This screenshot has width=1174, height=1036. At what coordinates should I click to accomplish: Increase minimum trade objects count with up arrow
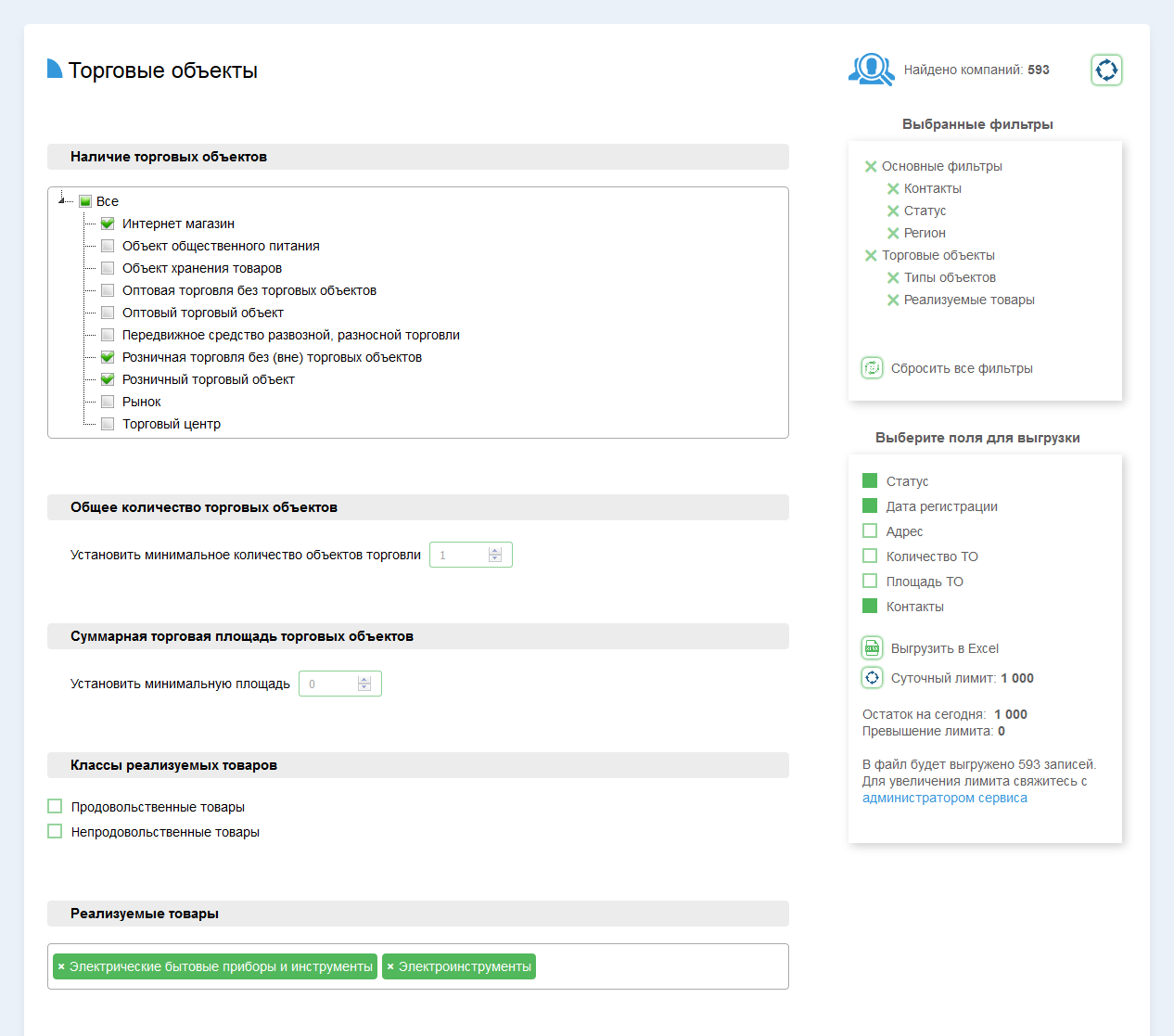(495, 550)
